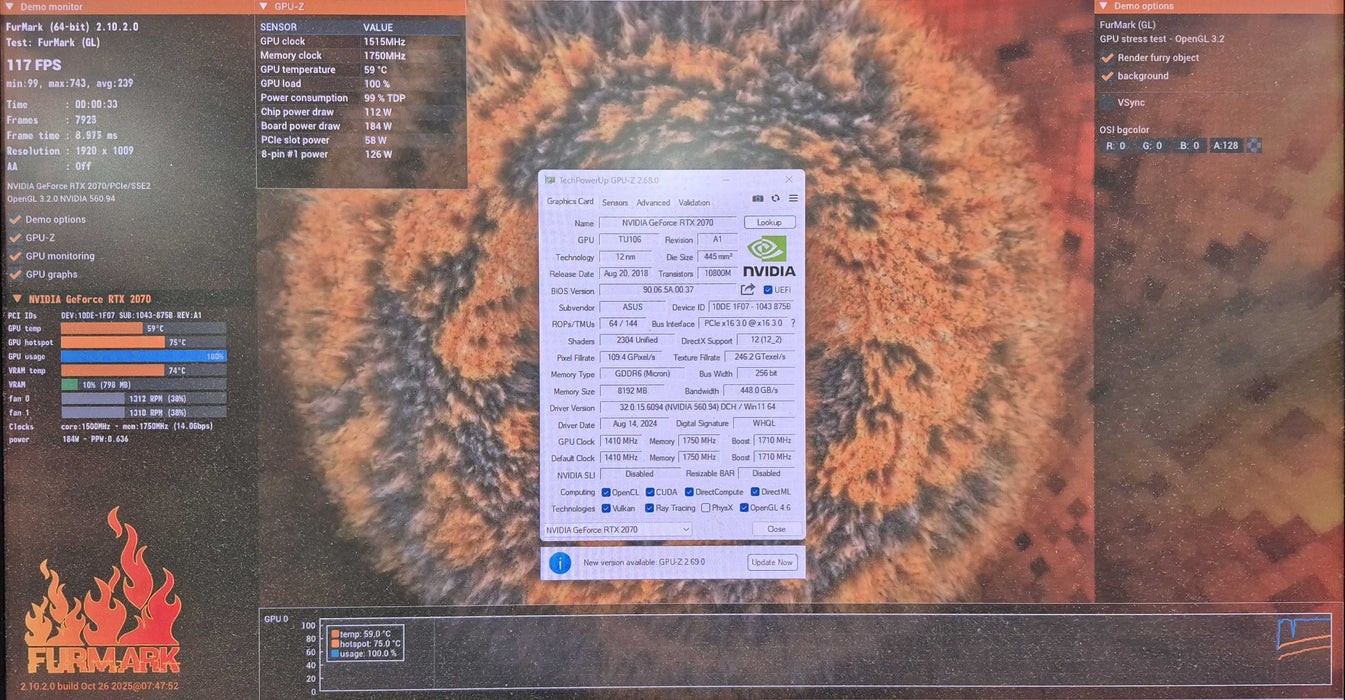Image resolution: width=1345 pixels, height=700 pixels.
Task: Open the OSI bgcolor swatch
Action: (x=1253, y=146)
